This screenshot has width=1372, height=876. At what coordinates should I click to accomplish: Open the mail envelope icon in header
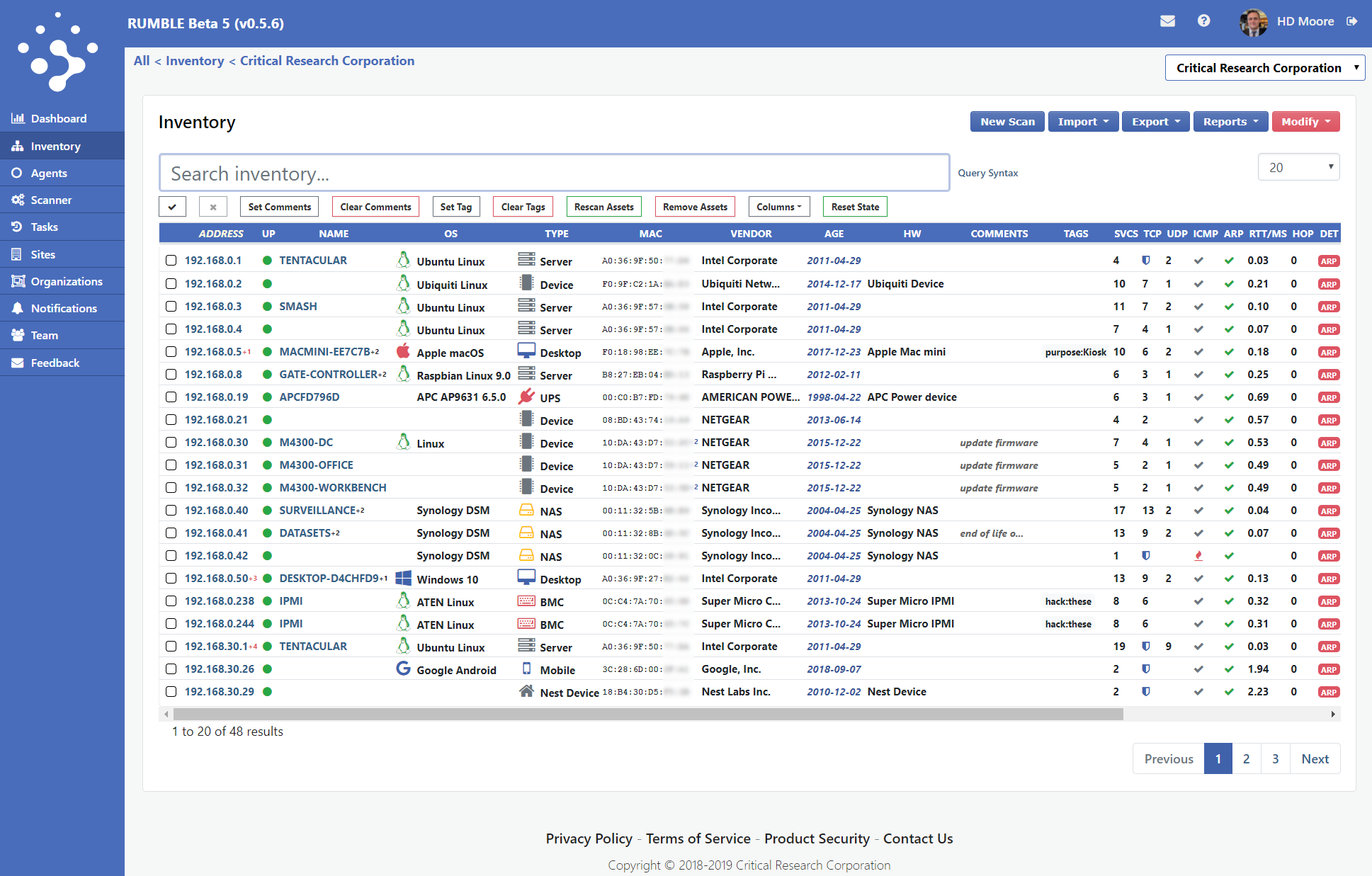tap(1167, 21)
